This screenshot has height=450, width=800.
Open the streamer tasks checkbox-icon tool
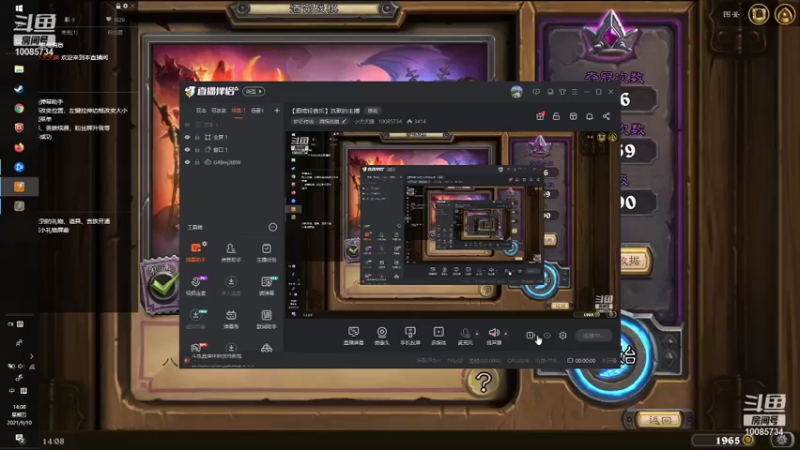[x=266, y=252]
